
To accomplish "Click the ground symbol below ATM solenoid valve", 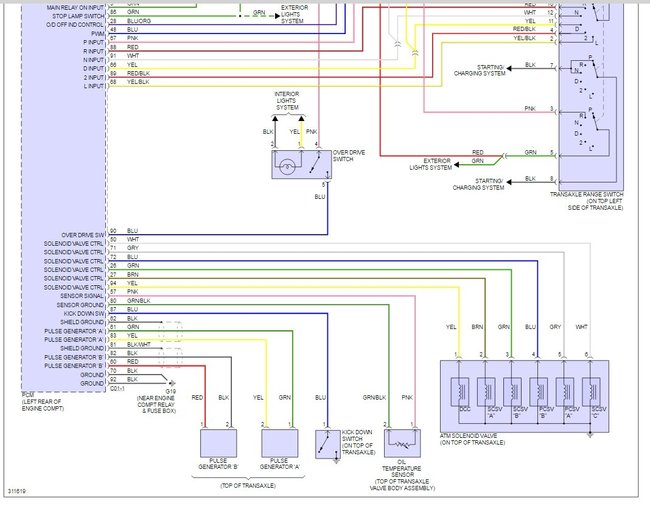I will [590, 435].
